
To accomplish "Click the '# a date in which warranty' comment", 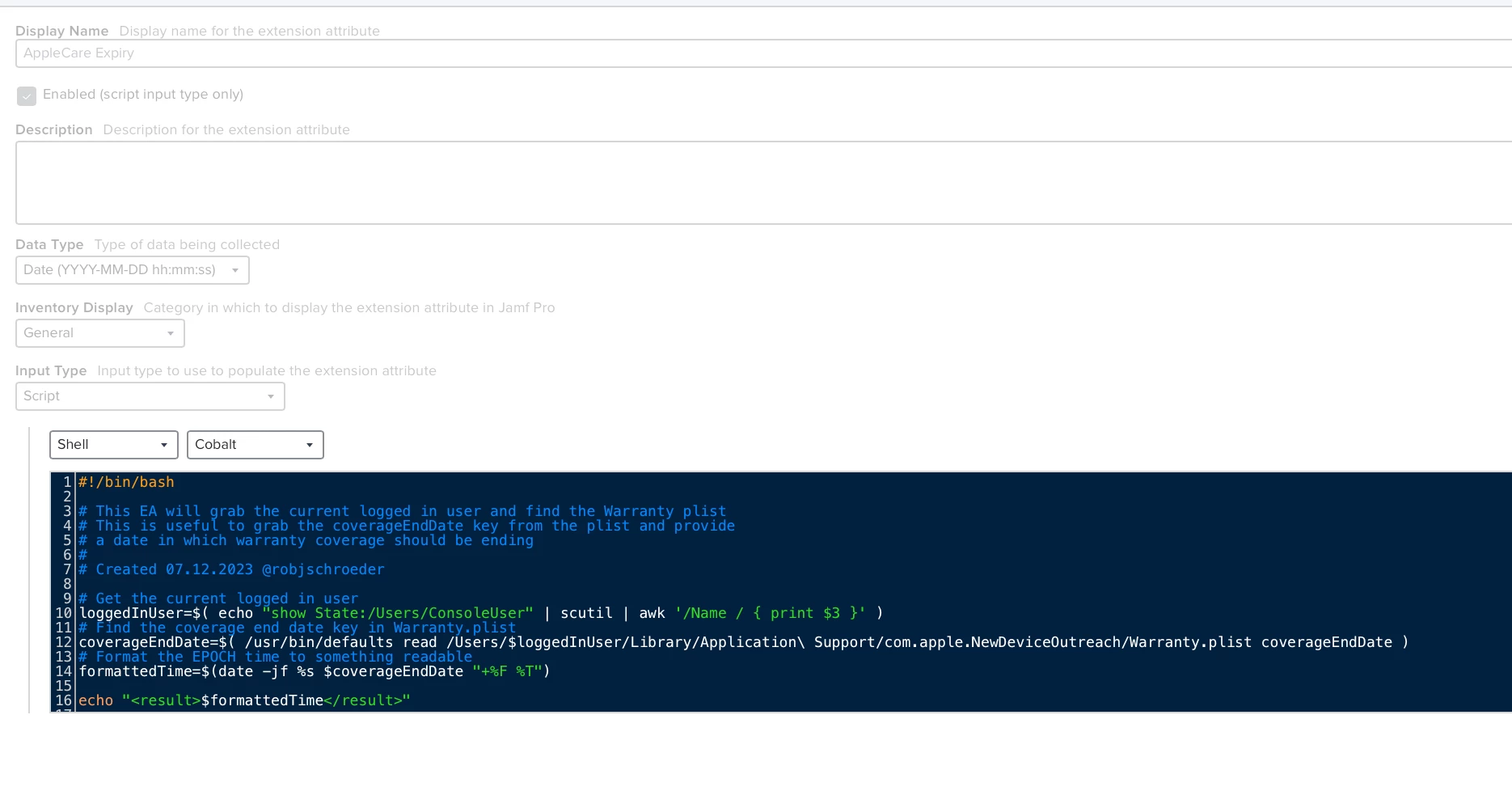I will 306,540.
